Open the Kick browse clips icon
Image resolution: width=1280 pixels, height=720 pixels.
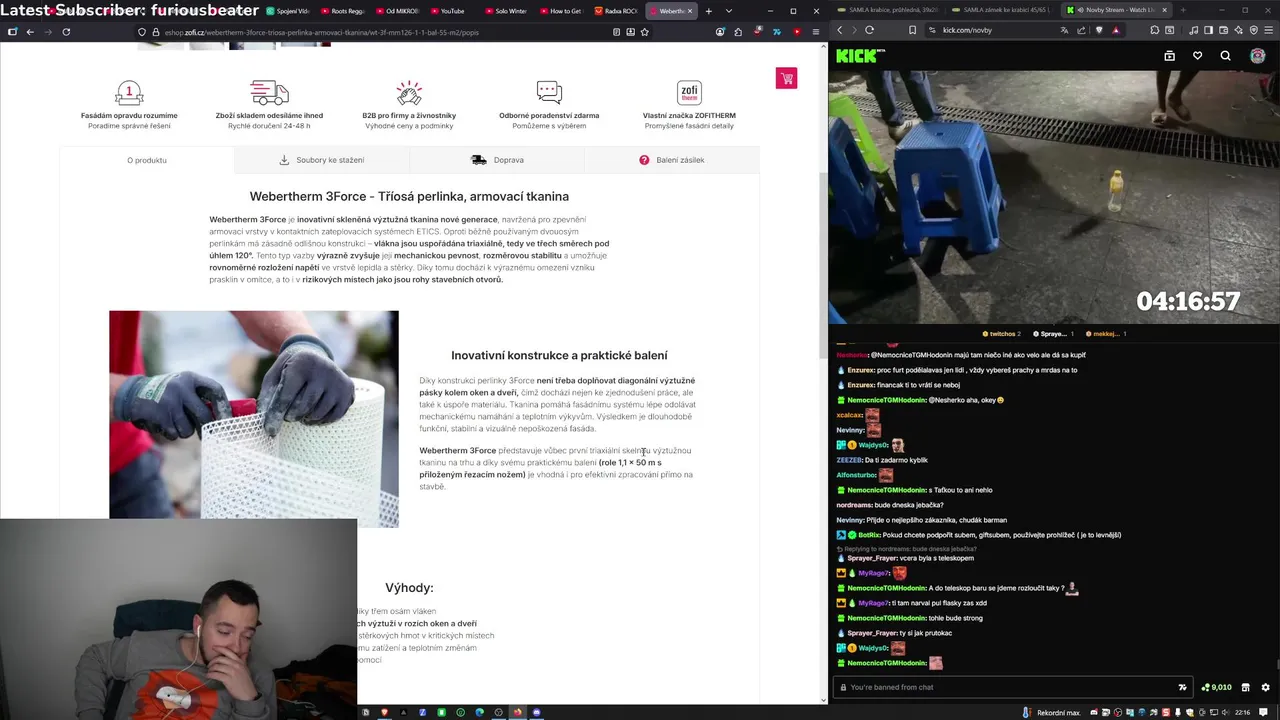pos(1169,56)
